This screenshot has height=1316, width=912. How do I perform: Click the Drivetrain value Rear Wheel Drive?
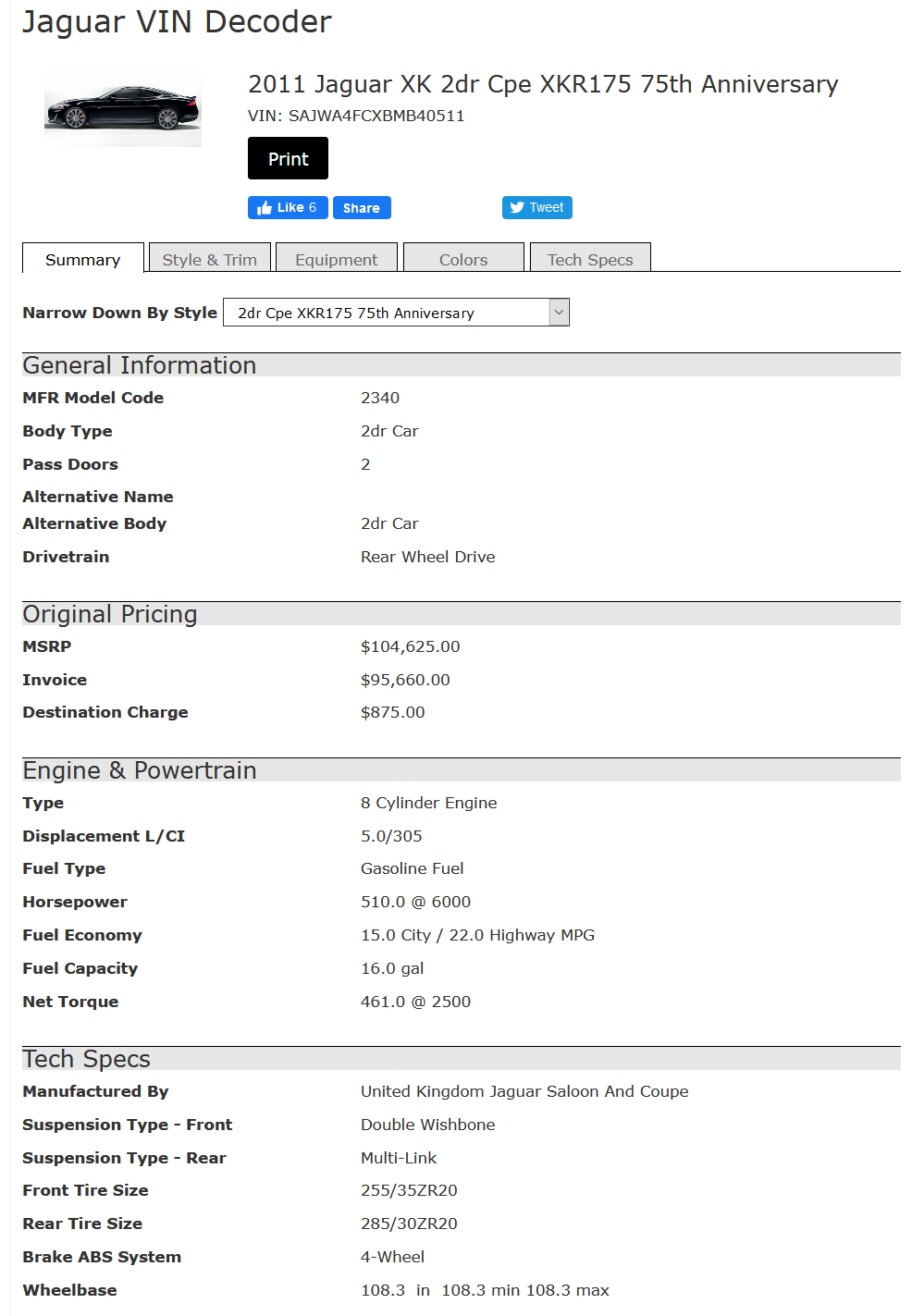point(428,557)
